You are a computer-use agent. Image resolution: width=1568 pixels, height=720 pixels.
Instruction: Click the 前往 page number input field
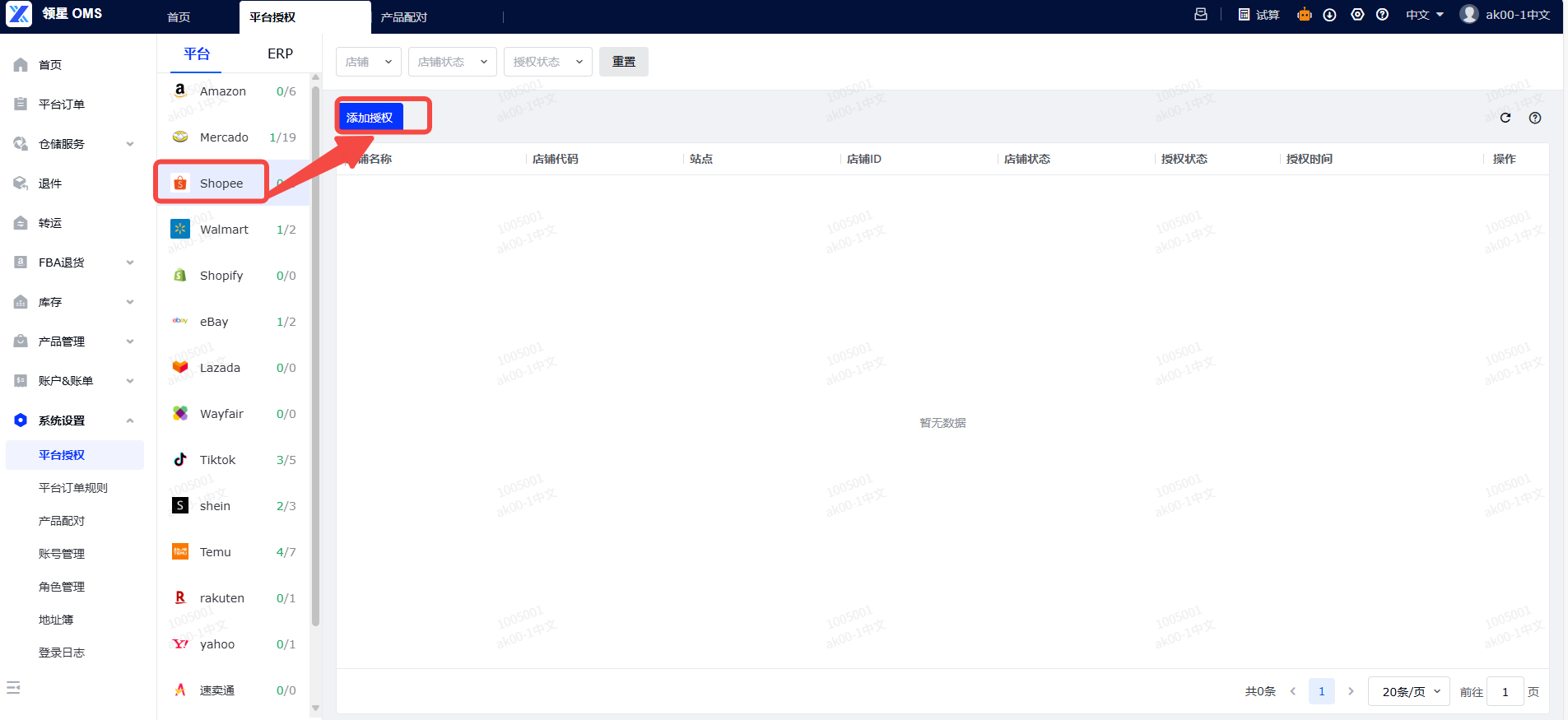click(1505, 691)
